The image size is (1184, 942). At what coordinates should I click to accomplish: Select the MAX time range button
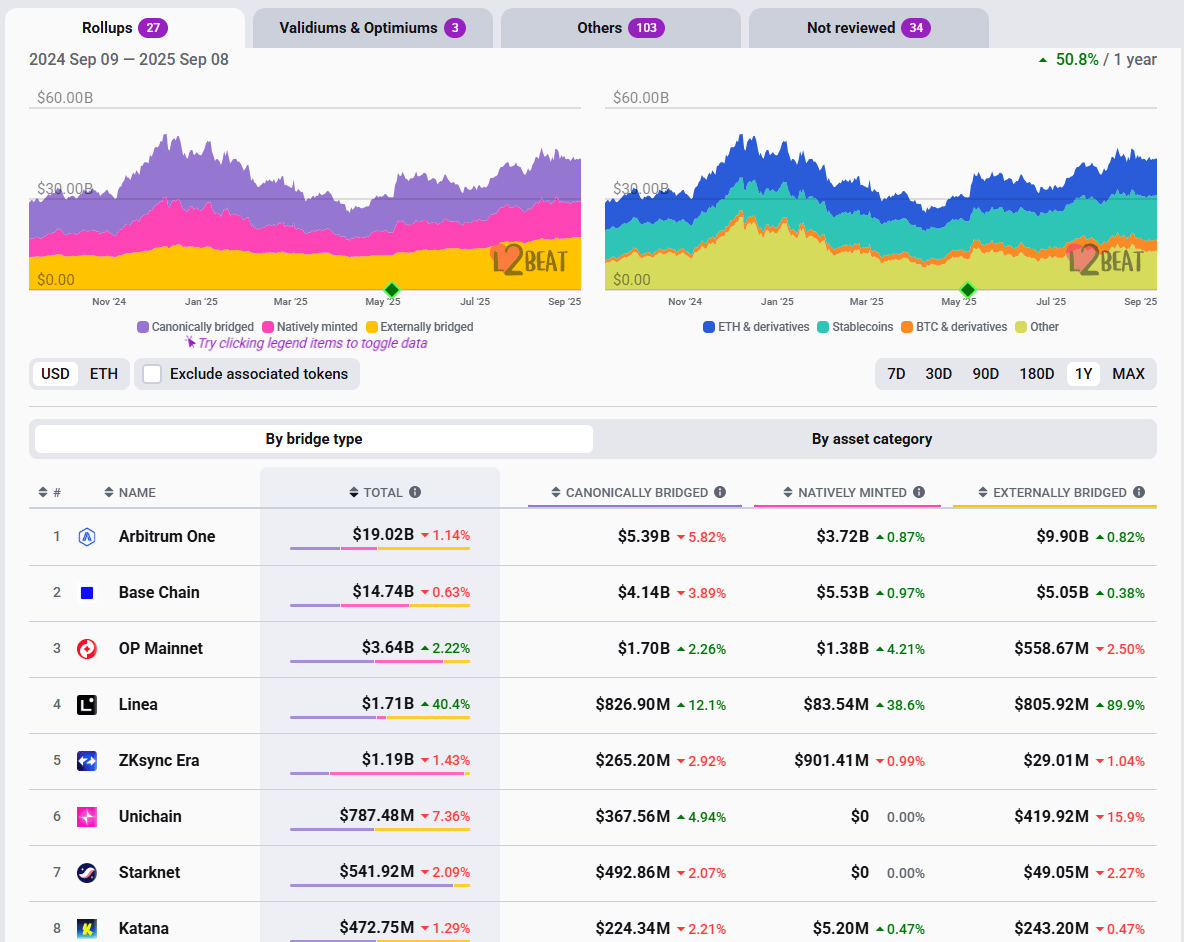(x=1128, y=374)
